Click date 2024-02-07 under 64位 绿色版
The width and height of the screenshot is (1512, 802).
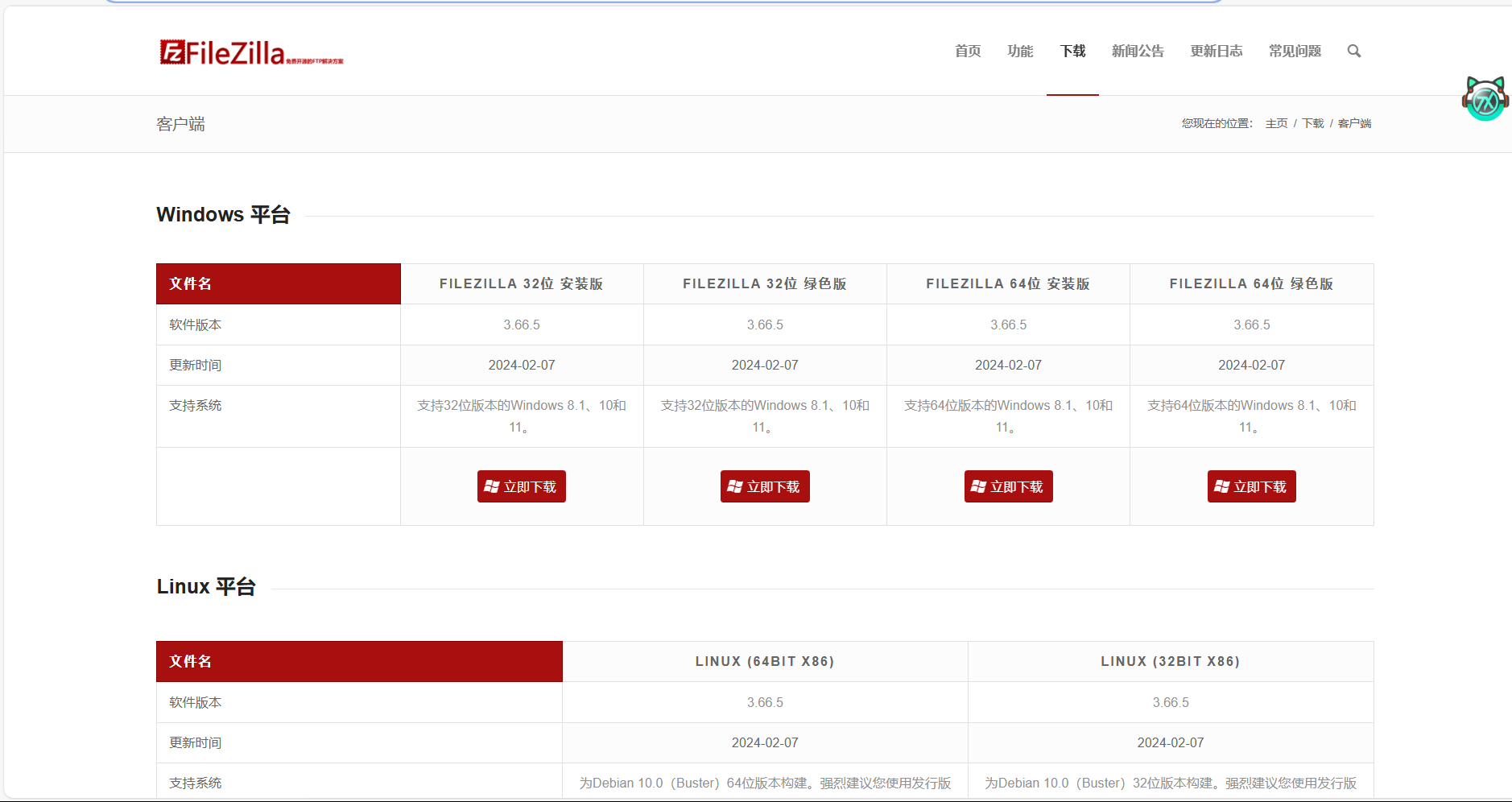[1252, 365]
